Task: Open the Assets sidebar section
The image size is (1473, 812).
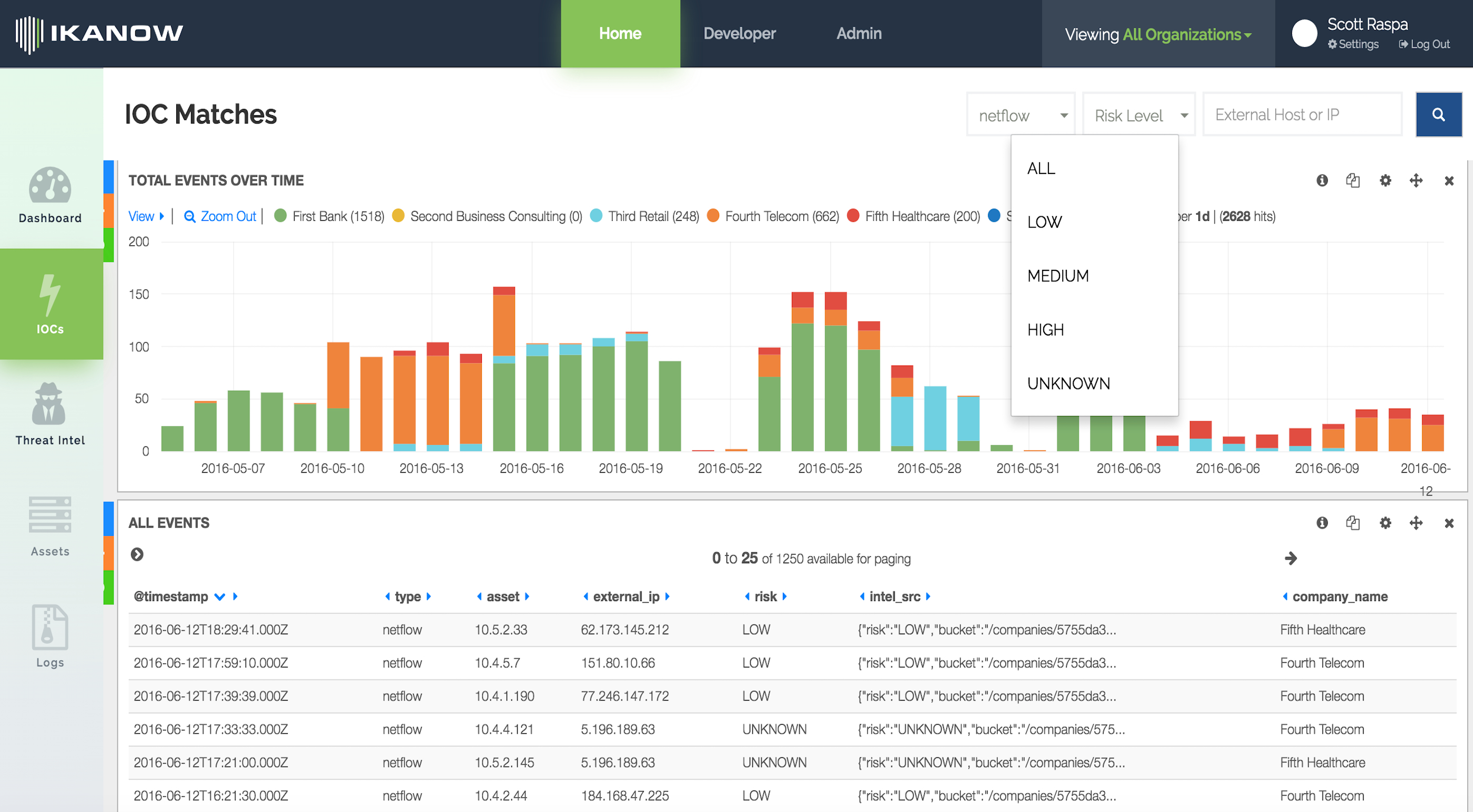Action: tap(51, 526)
